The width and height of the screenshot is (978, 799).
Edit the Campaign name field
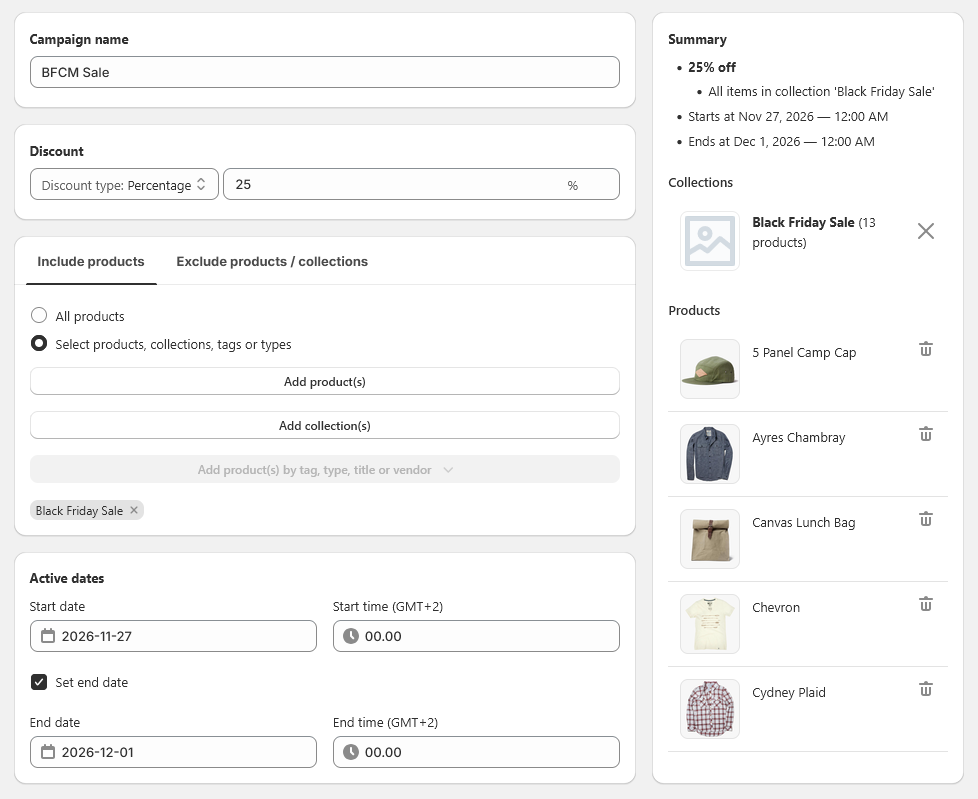(325, 72)
